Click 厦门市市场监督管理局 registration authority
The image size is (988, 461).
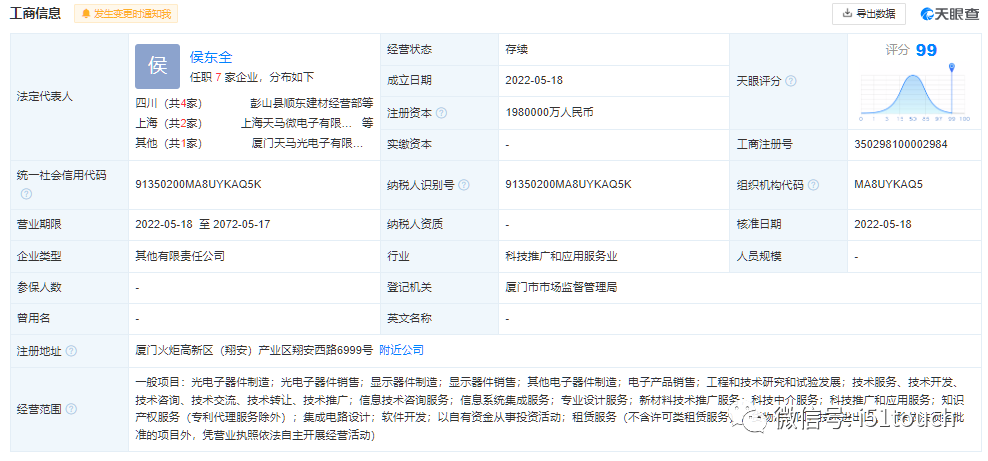pos(561,288)
